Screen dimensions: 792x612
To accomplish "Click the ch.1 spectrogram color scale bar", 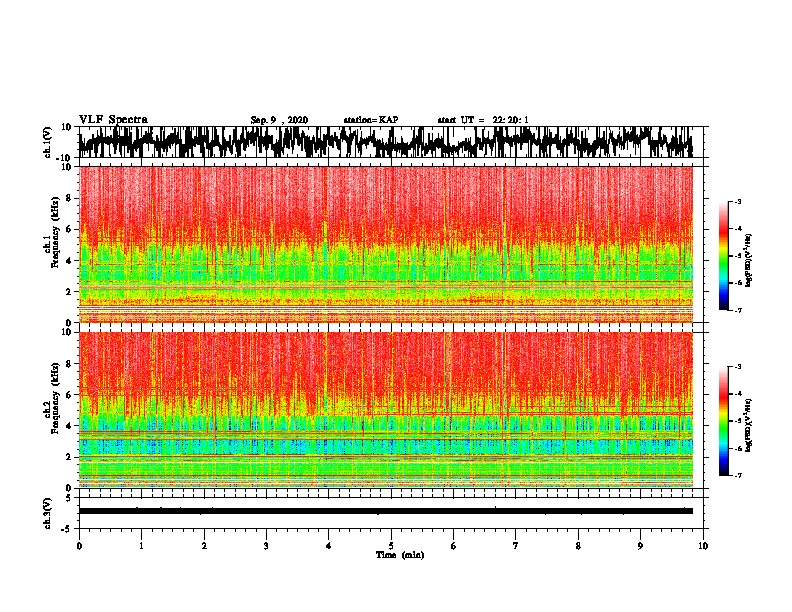I will pyautogui.click(x=723, y=256).
